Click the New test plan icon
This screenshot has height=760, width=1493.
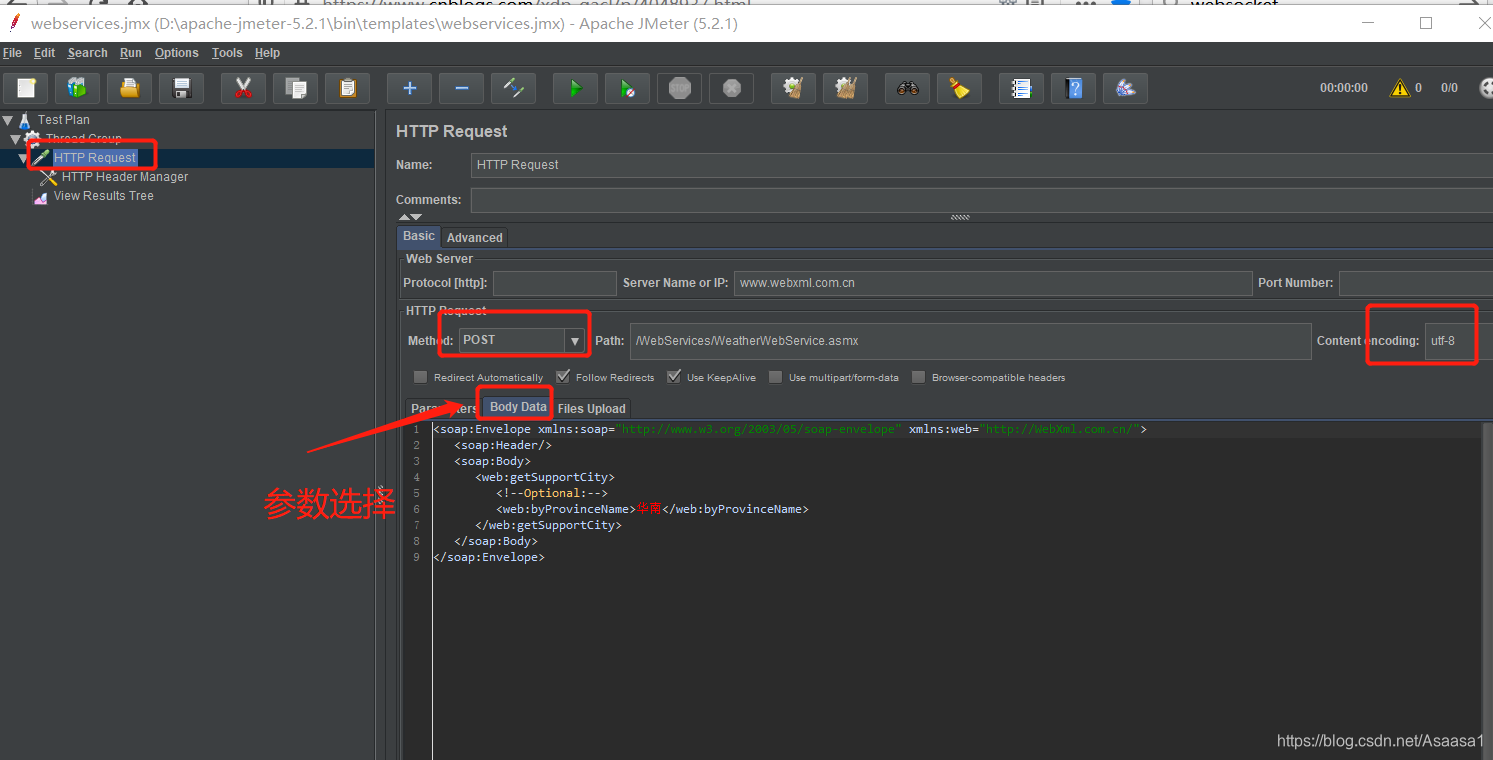27,88
